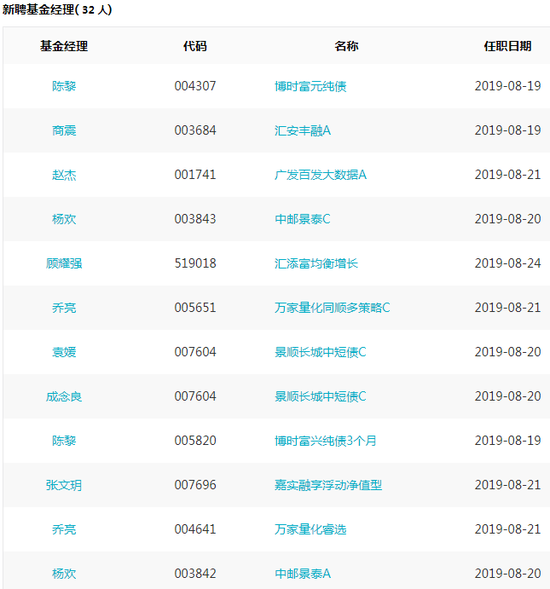
Task: Select fund code 007696
Action: tap(195, 485)
